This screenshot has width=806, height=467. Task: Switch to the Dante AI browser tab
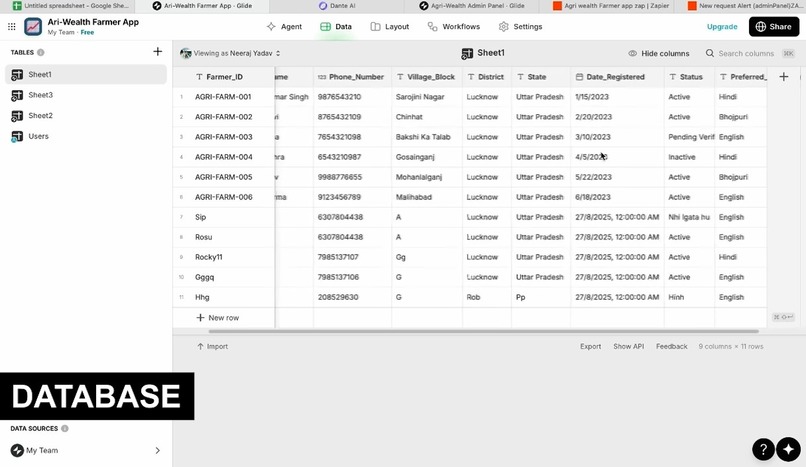(337, 6)
